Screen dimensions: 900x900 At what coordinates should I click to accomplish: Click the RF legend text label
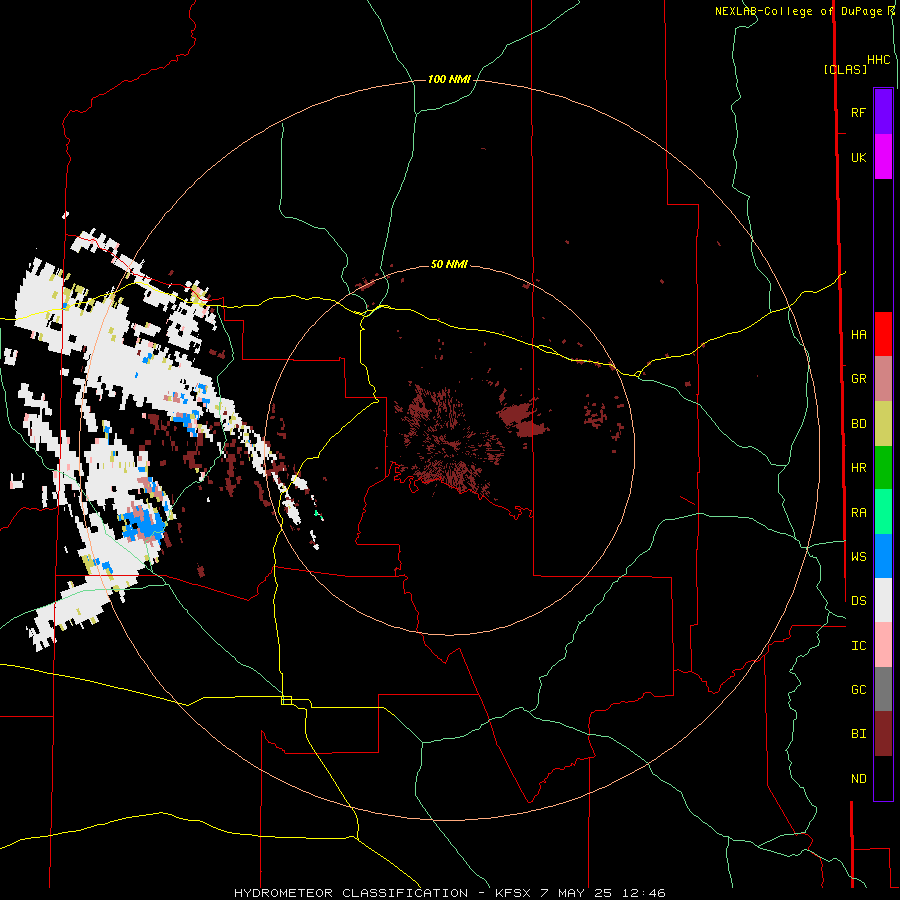click(x=858, y=112)
